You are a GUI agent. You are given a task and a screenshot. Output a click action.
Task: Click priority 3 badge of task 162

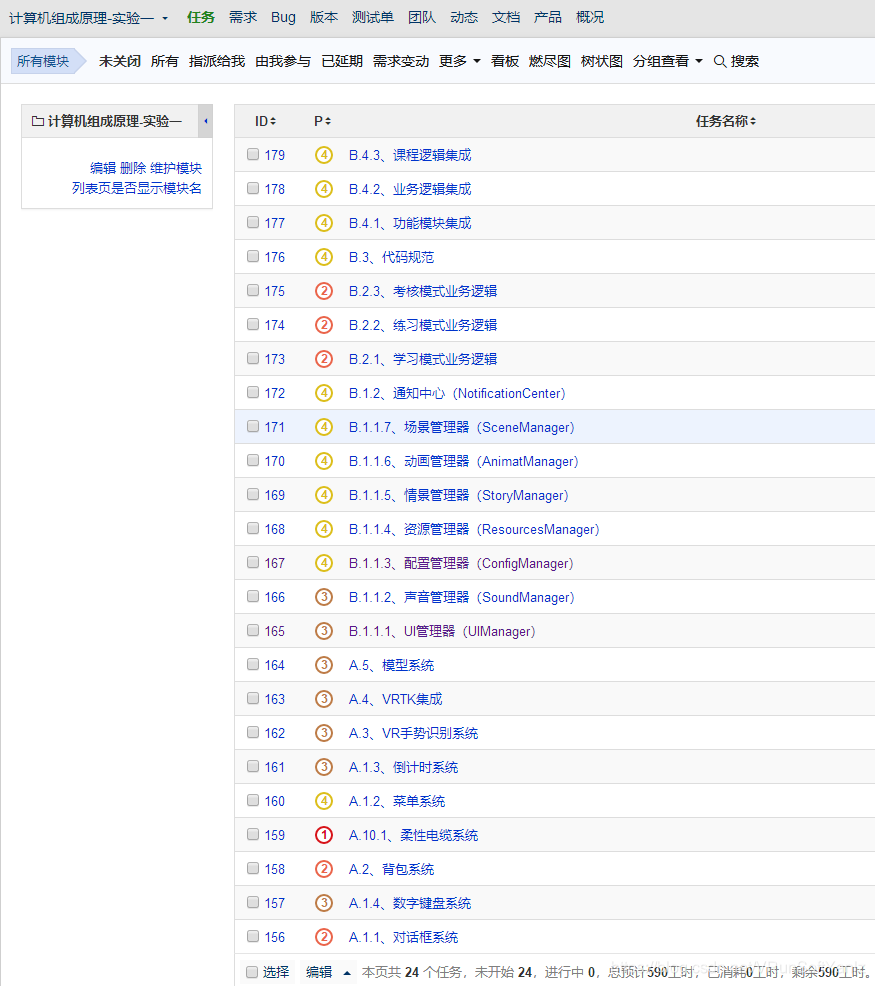pyautogui.click(x=323, y=733)
